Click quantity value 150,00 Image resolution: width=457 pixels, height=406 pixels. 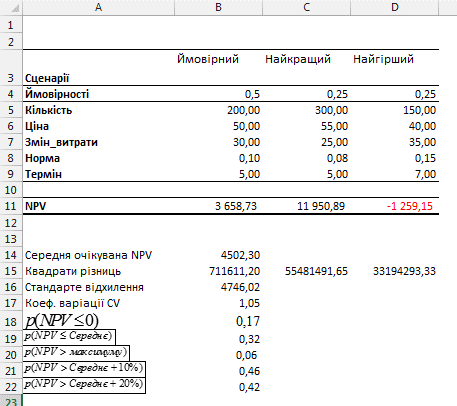[x=419, y=110]
